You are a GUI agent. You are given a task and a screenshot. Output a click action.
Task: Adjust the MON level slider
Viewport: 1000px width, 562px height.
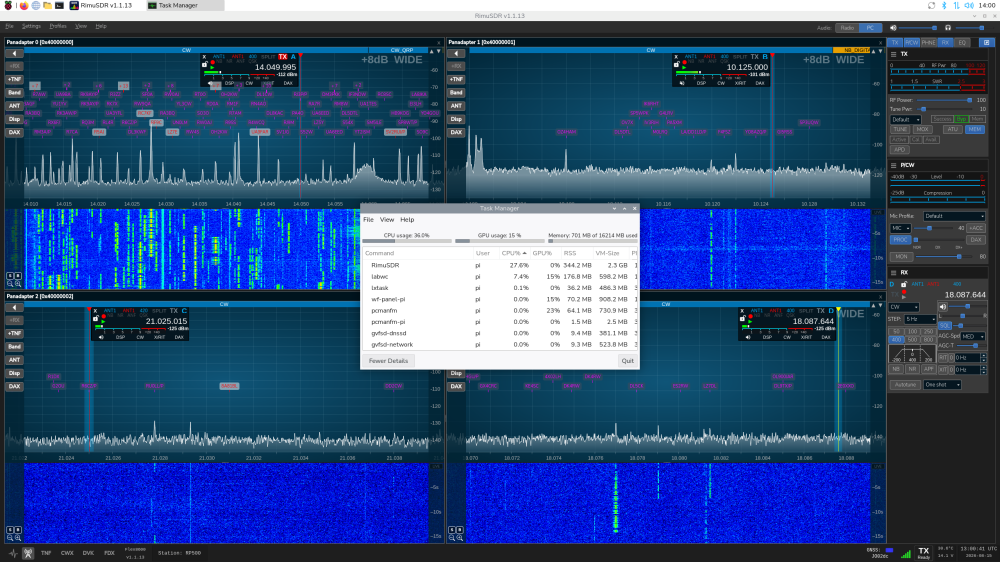click(945, 256)
